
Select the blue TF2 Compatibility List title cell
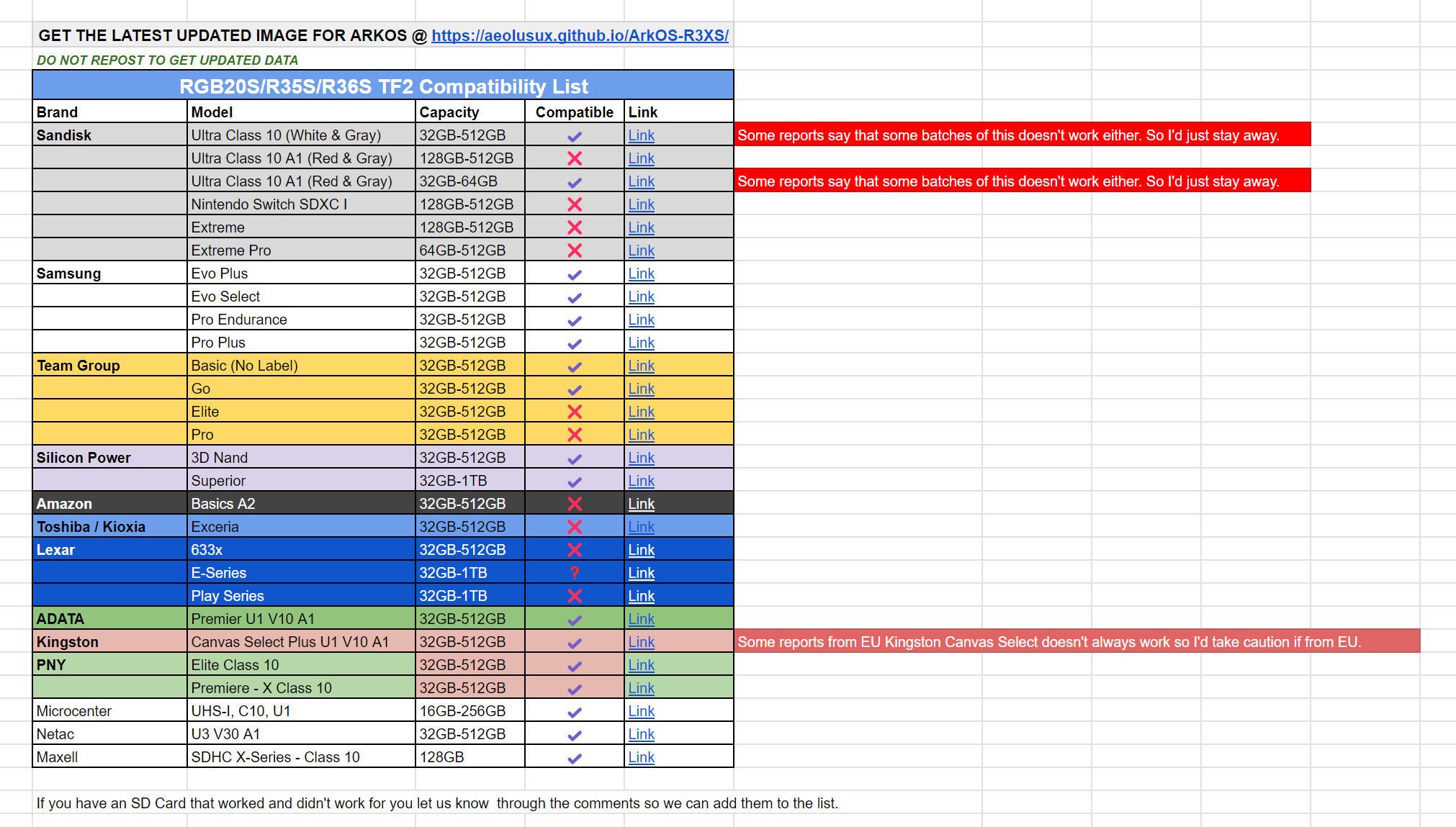383,86
